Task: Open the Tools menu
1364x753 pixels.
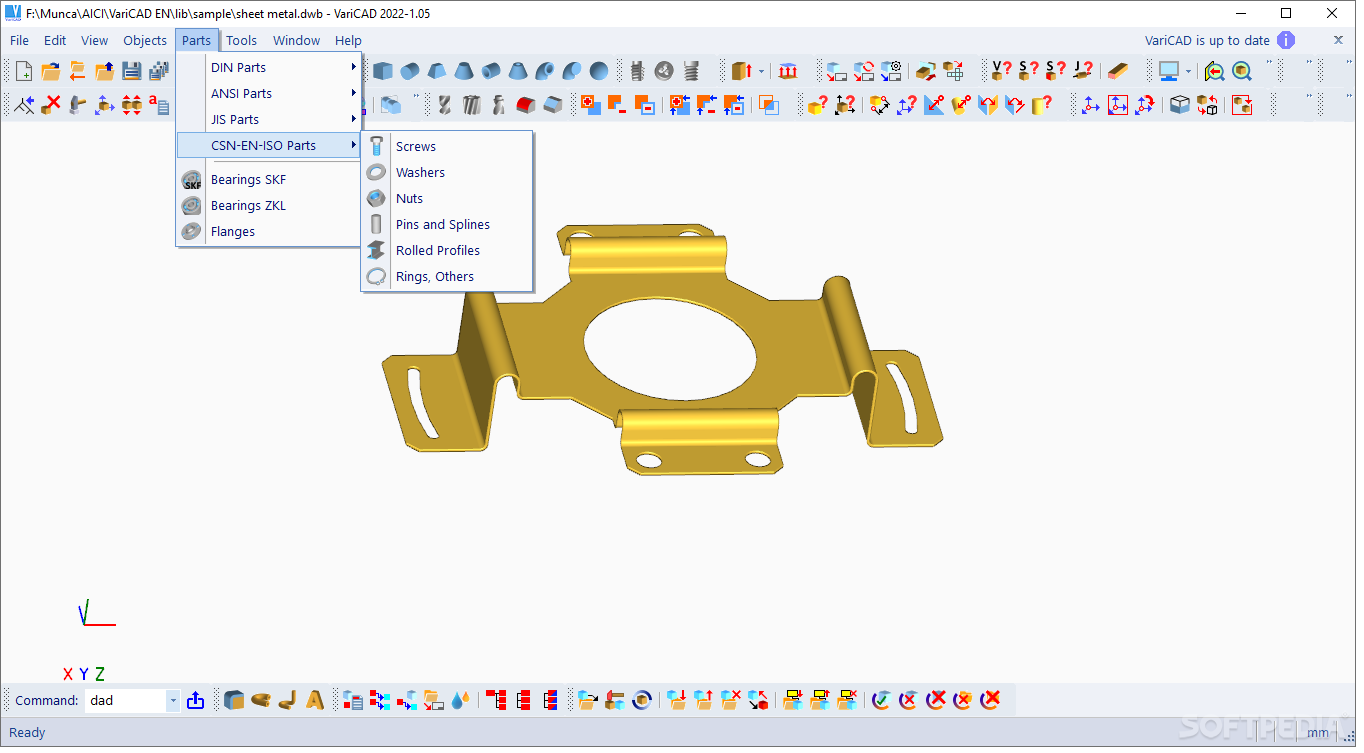Action: click(241, 40)
